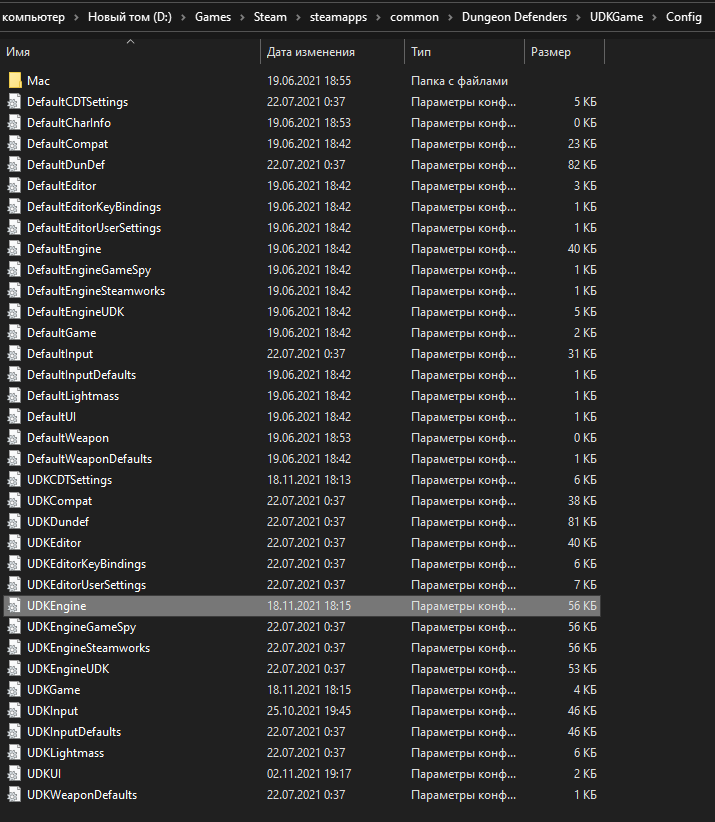Screen dimensions: 715x822
Task: Select the DefaultEditor file icon
Action: (x=15, y=186)
